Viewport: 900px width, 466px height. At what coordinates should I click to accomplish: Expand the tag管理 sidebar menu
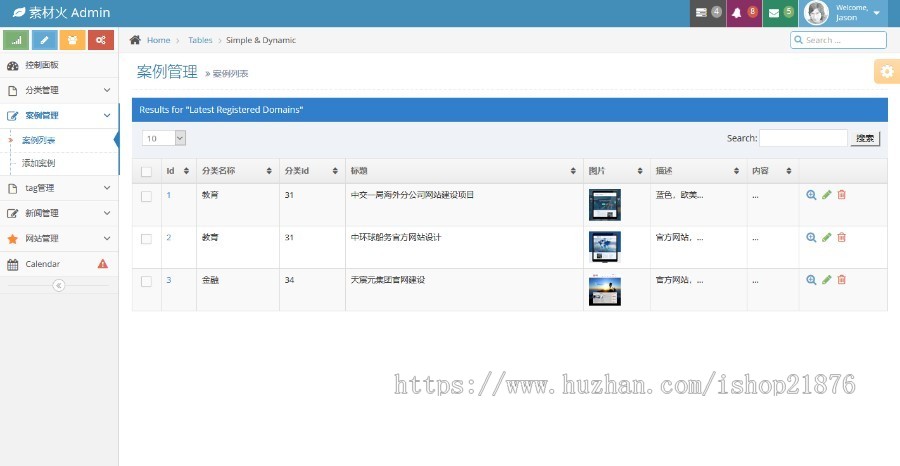click(59, 188)
